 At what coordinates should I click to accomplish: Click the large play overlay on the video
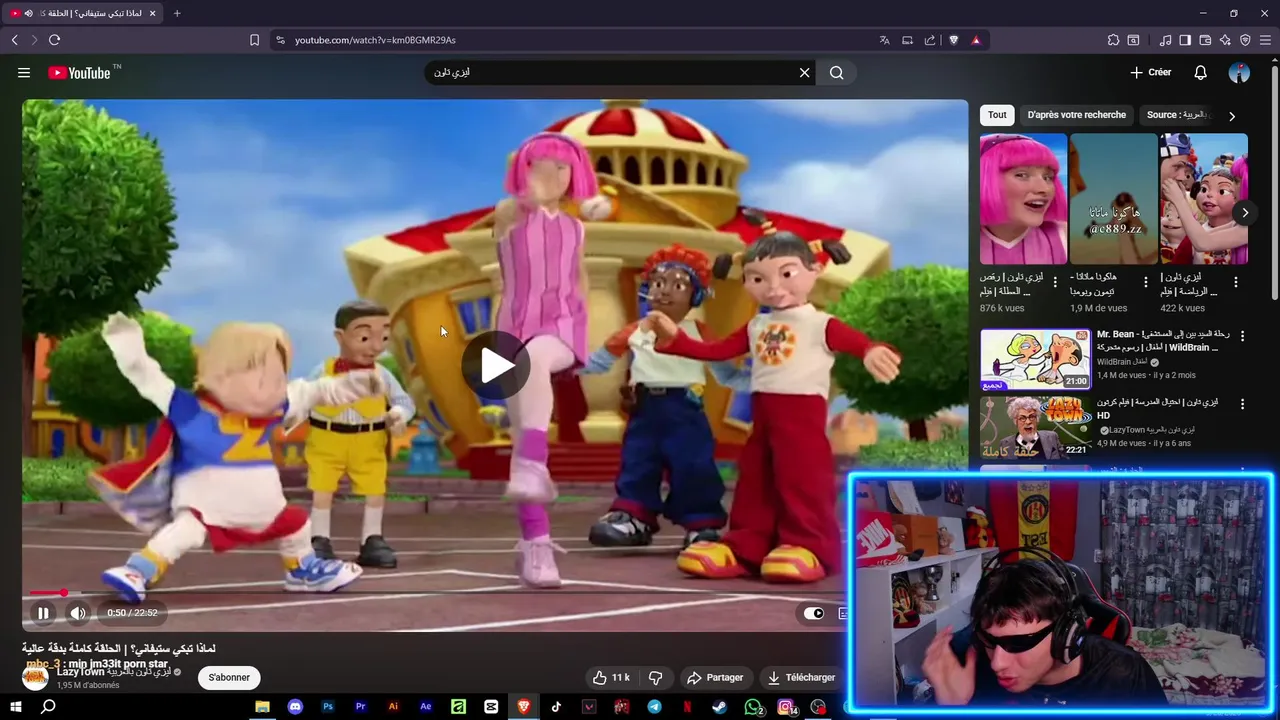coord(496,365)
